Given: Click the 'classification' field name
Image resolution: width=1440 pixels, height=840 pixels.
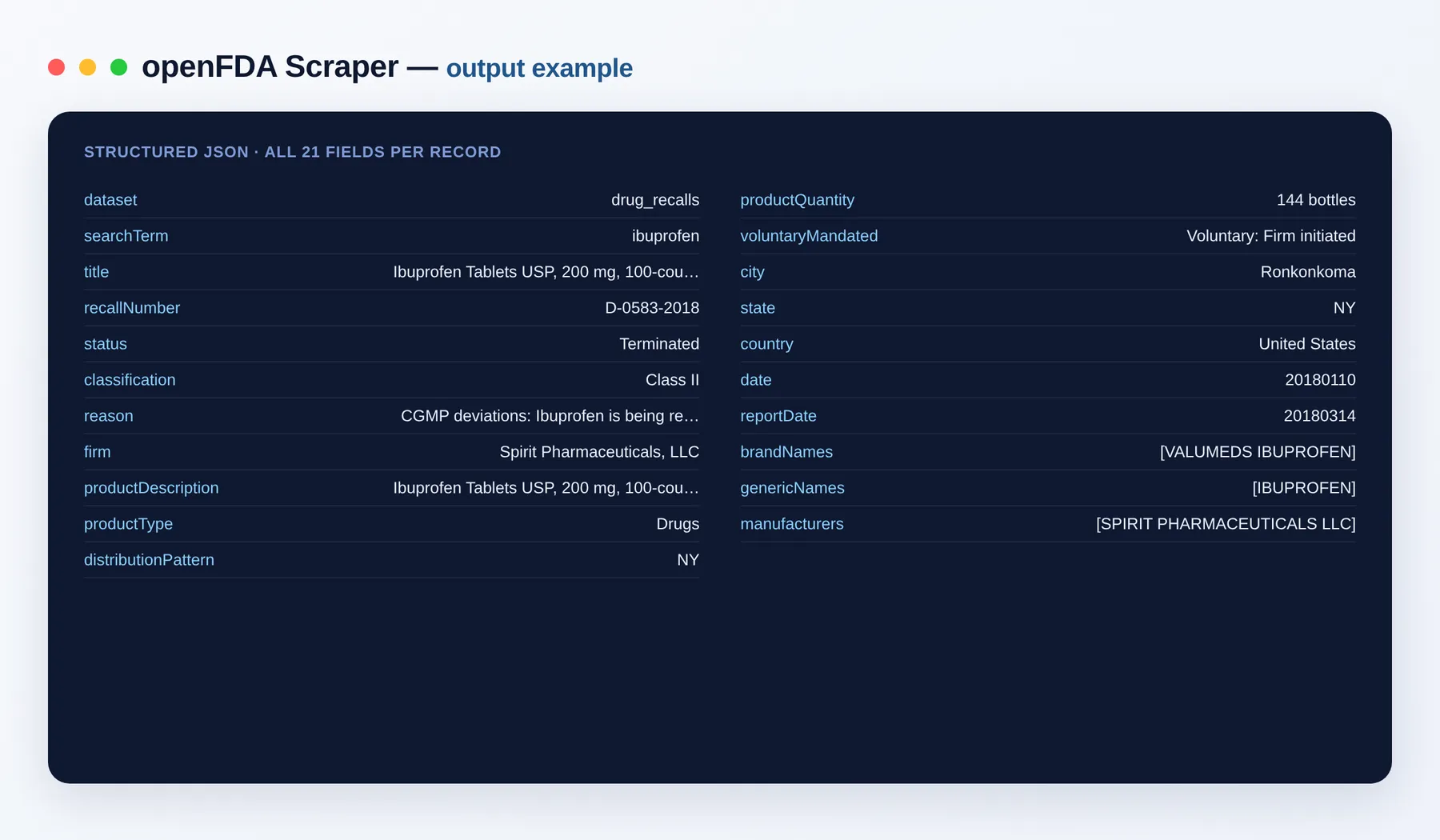Looking at the screenshot, I should 130,380.
